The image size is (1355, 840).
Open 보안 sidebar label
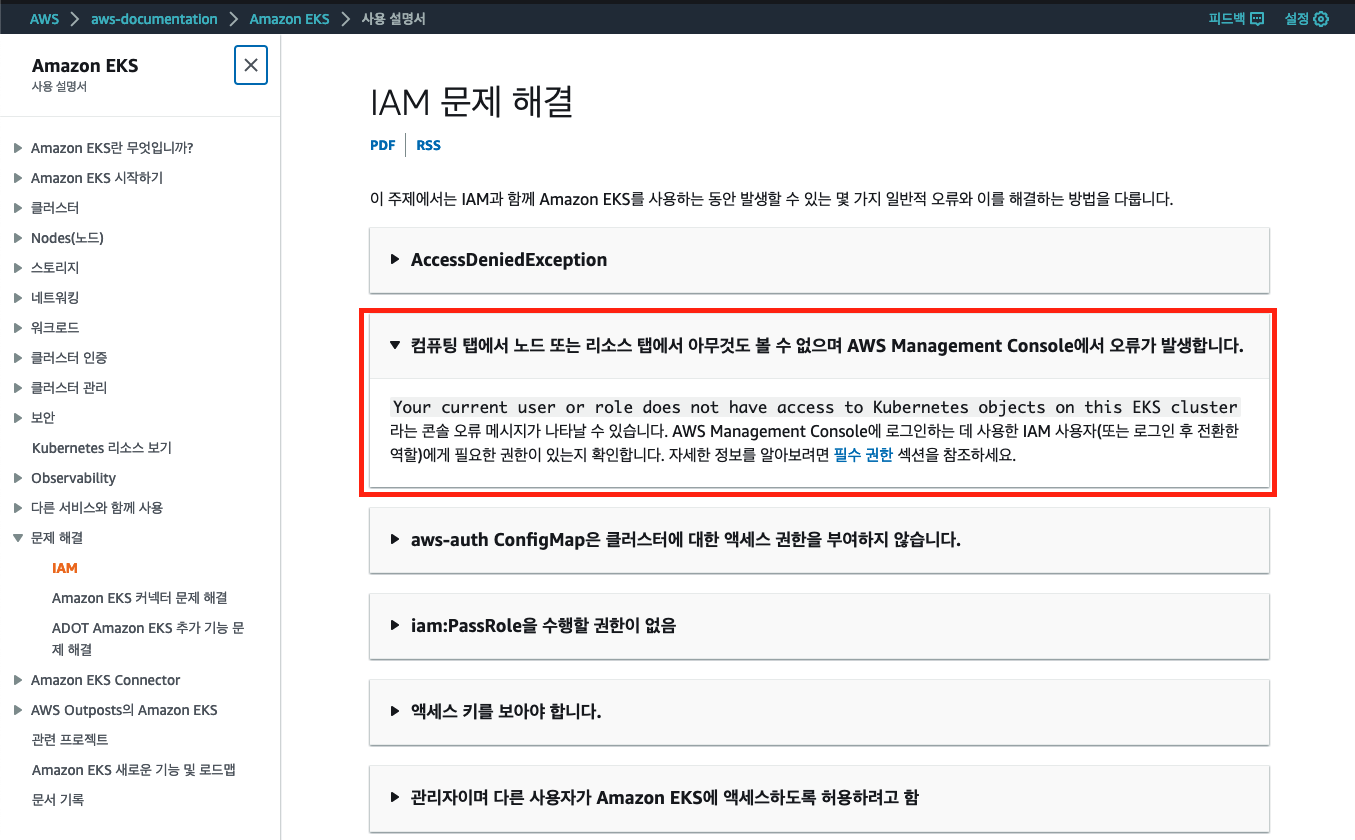pyautogui.click(x=43, y=418)
